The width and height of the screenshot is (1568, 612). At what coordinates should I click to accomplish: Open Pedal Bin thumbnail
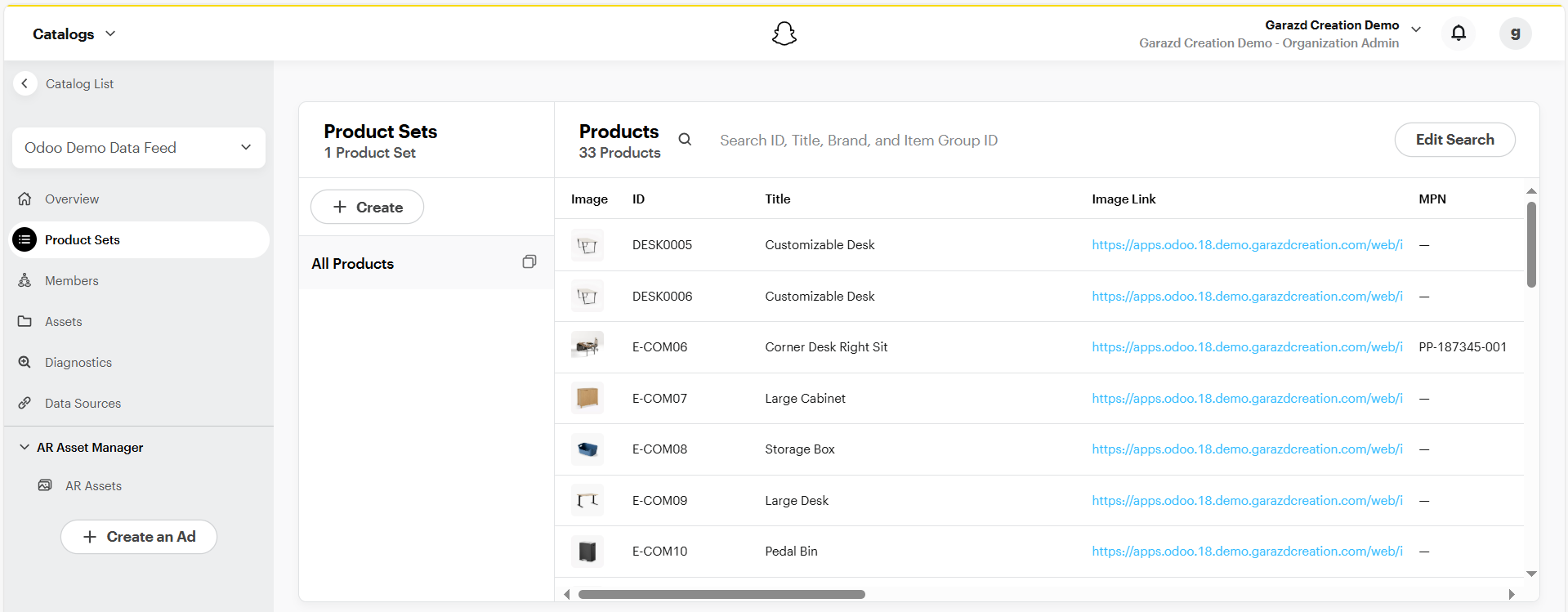pos(587,552)
